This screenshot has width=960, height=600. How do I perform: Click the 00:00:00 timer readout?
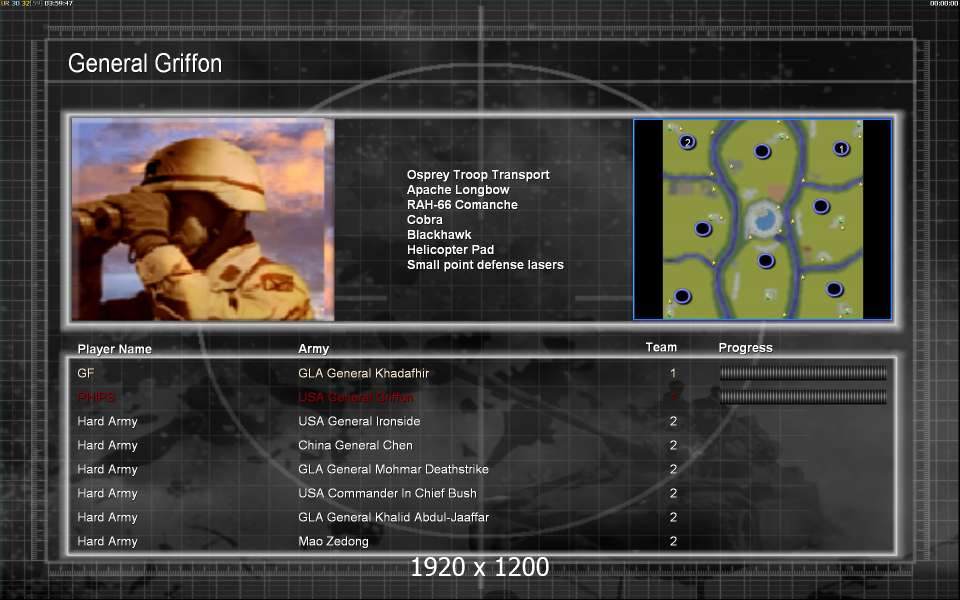[x=943, y=4]
